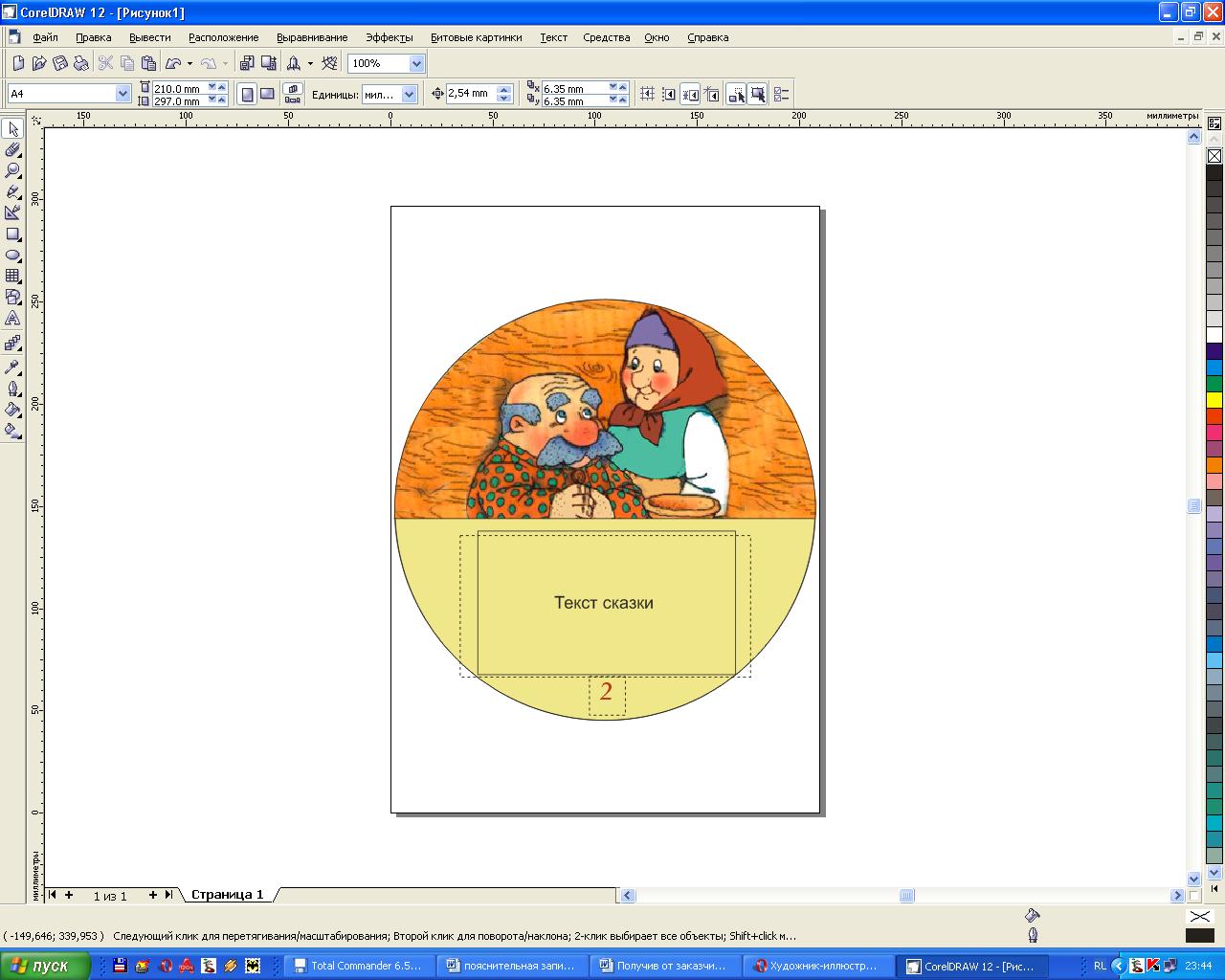The image size is (1225, 980).
Task: Select the Fill bucket tool
Action: 12,410
